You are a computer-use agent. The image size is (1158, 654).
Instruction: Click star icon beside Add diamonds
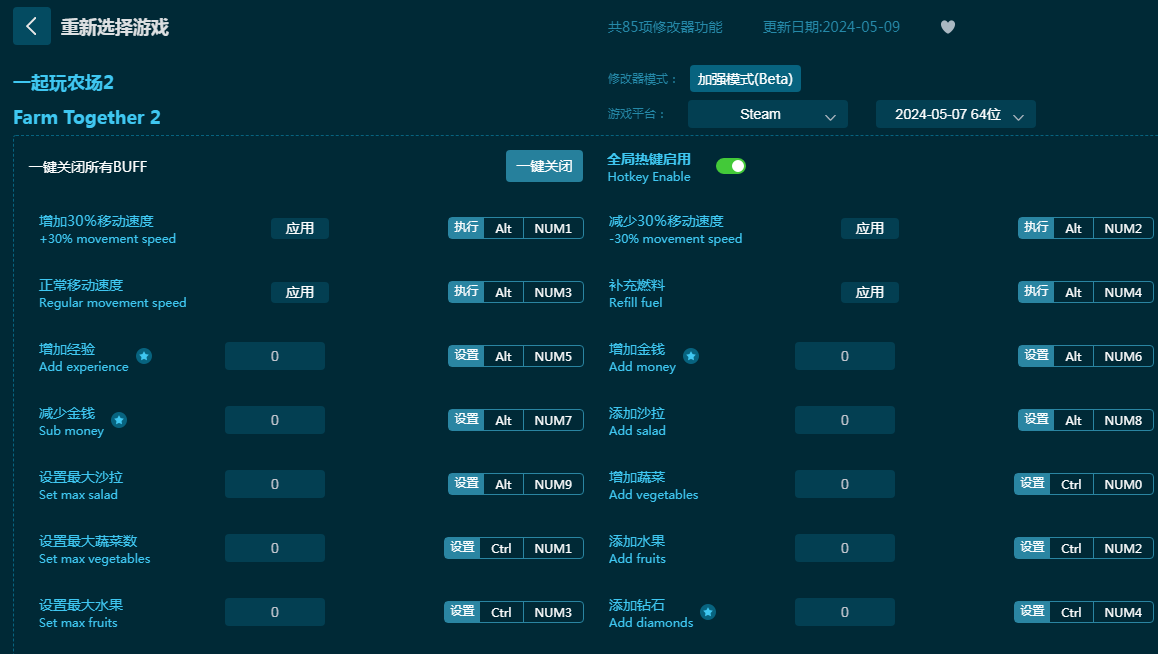(x=708, y=612)
